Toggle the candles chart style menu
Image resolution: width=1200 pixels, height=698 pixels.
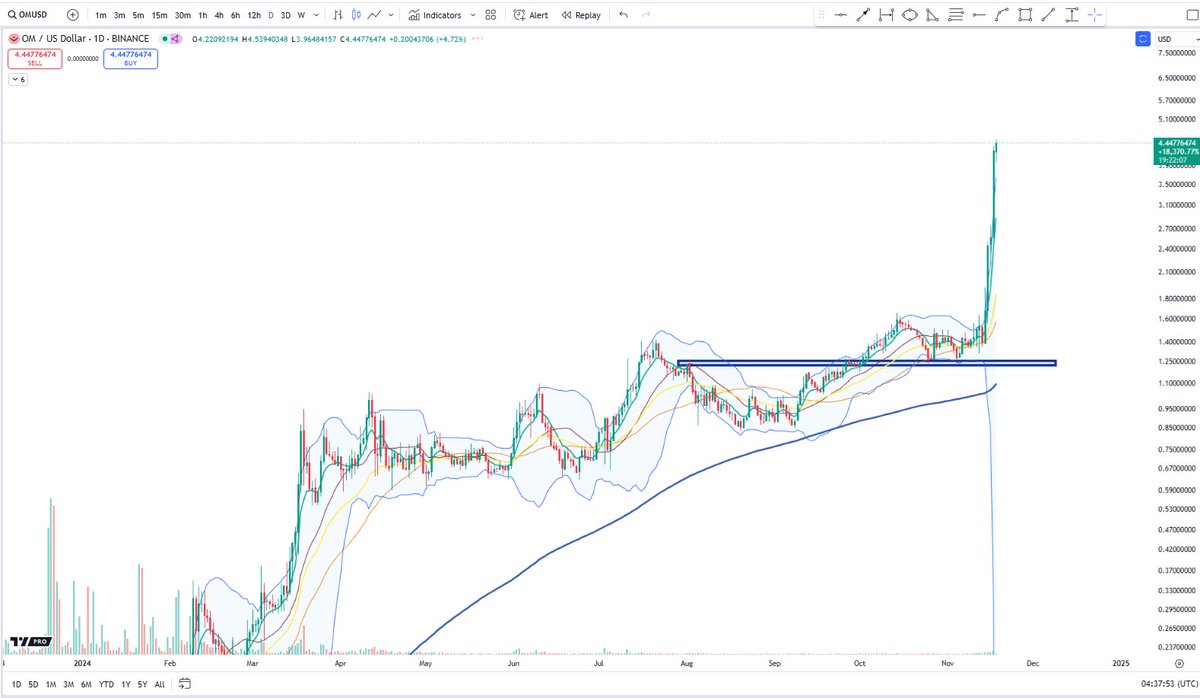point(356,14)
